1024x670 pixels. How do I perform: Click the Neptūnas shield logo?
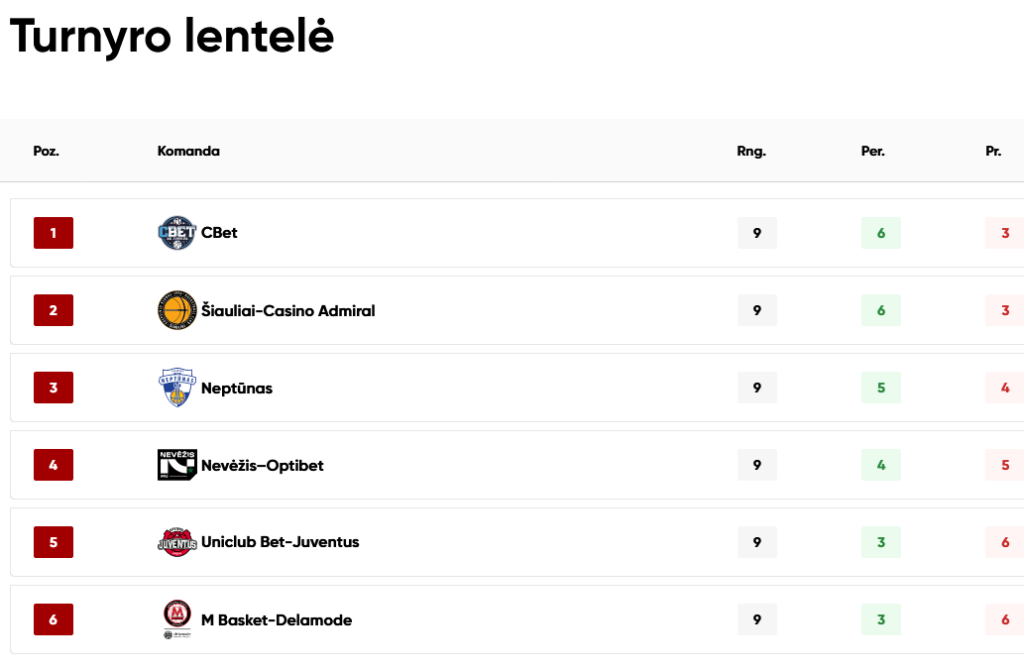(x=177, y=387)
